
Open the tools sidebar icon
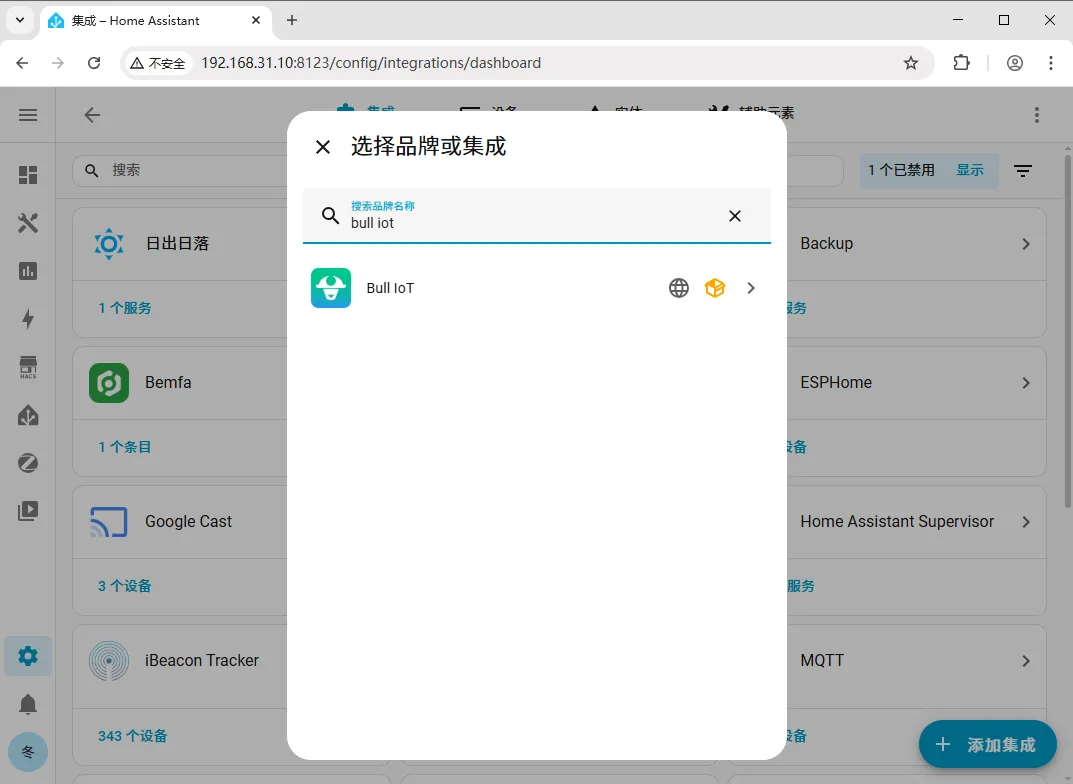(28, 223)
